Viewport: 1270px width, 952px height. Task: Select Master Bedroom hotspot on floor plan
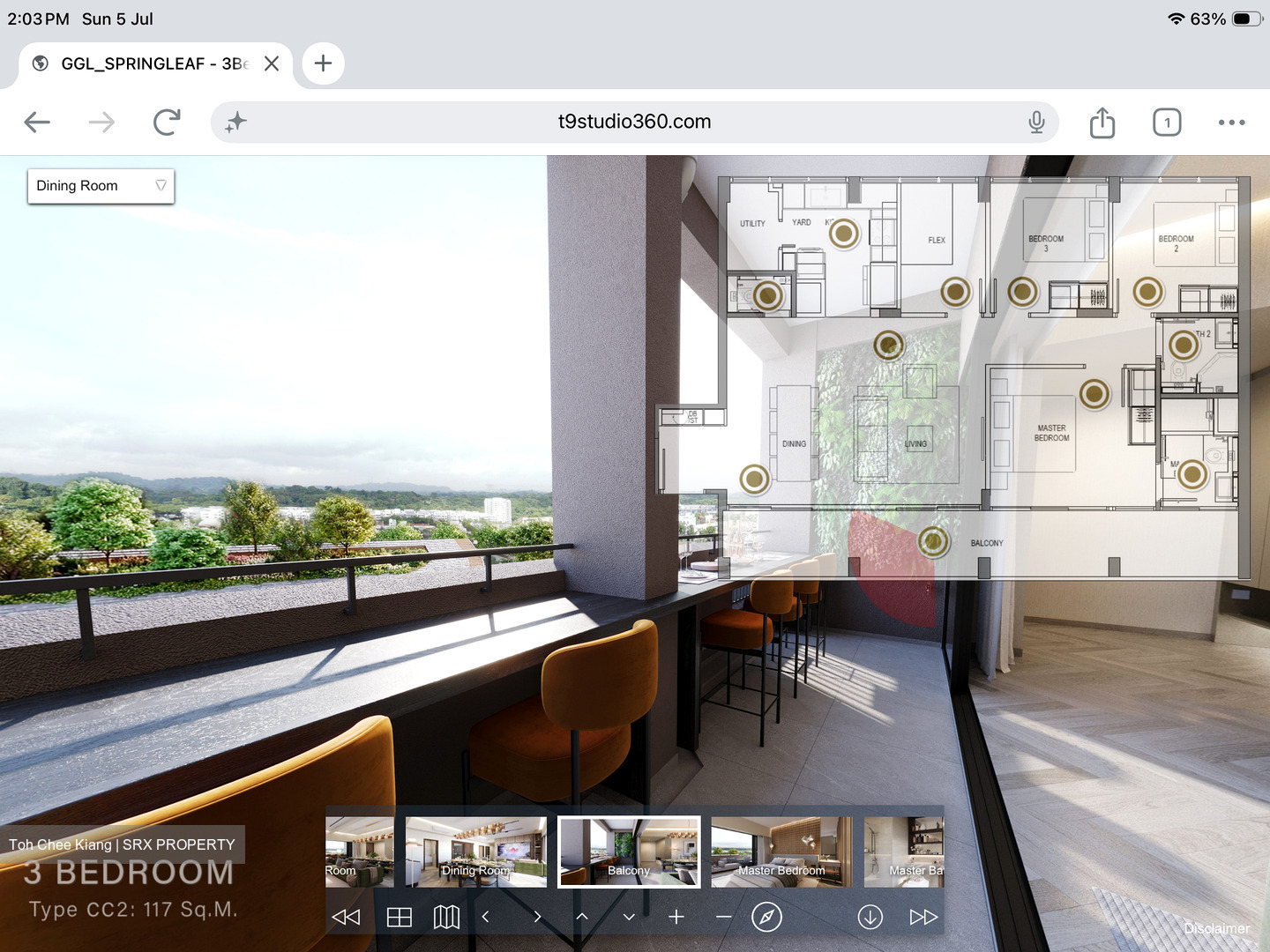pos(1094,394)
